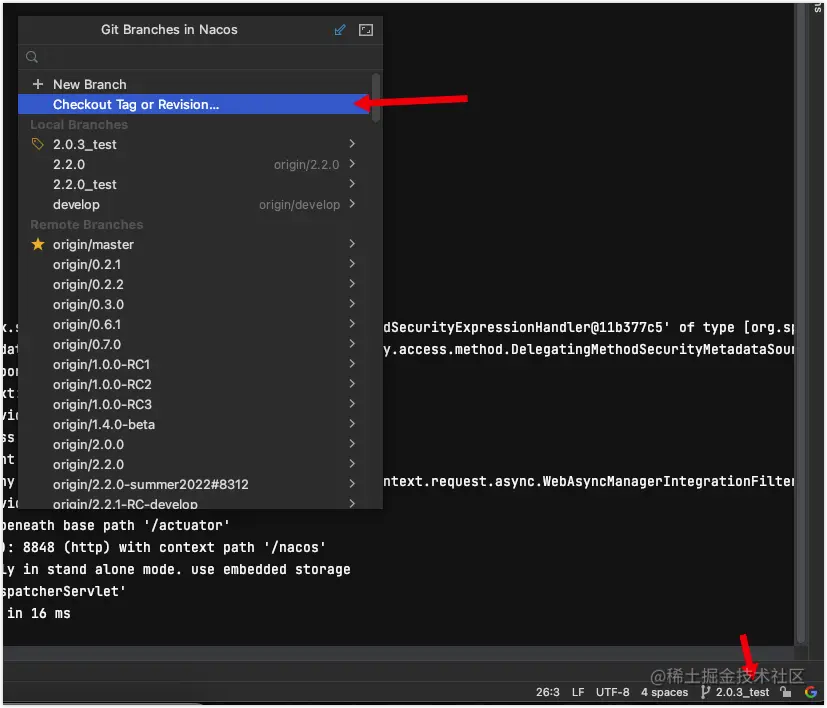The height and width of the screenshot is (708, 827).
Task: Click the Local Branches section header
Action: tap(79, 125)
